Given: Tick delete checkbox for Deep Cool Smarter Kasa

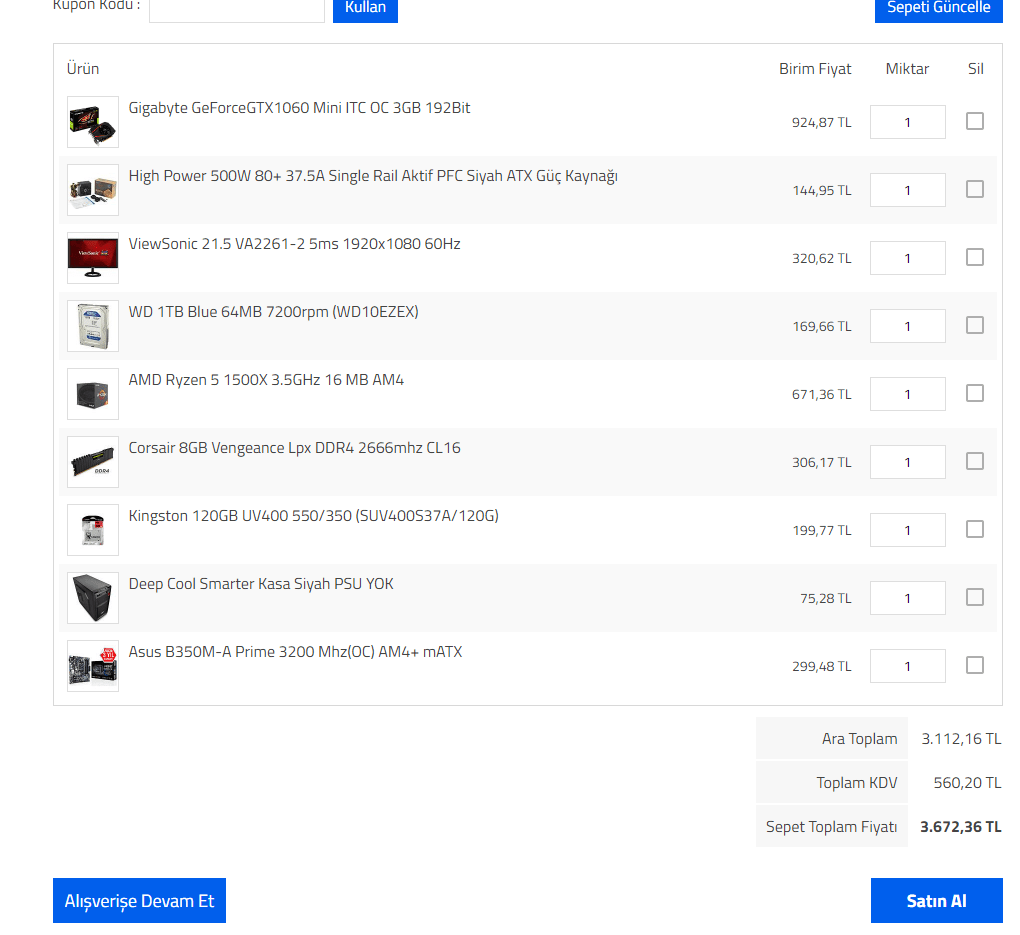Looking at the screenshot, I should [x=974, y=597].
